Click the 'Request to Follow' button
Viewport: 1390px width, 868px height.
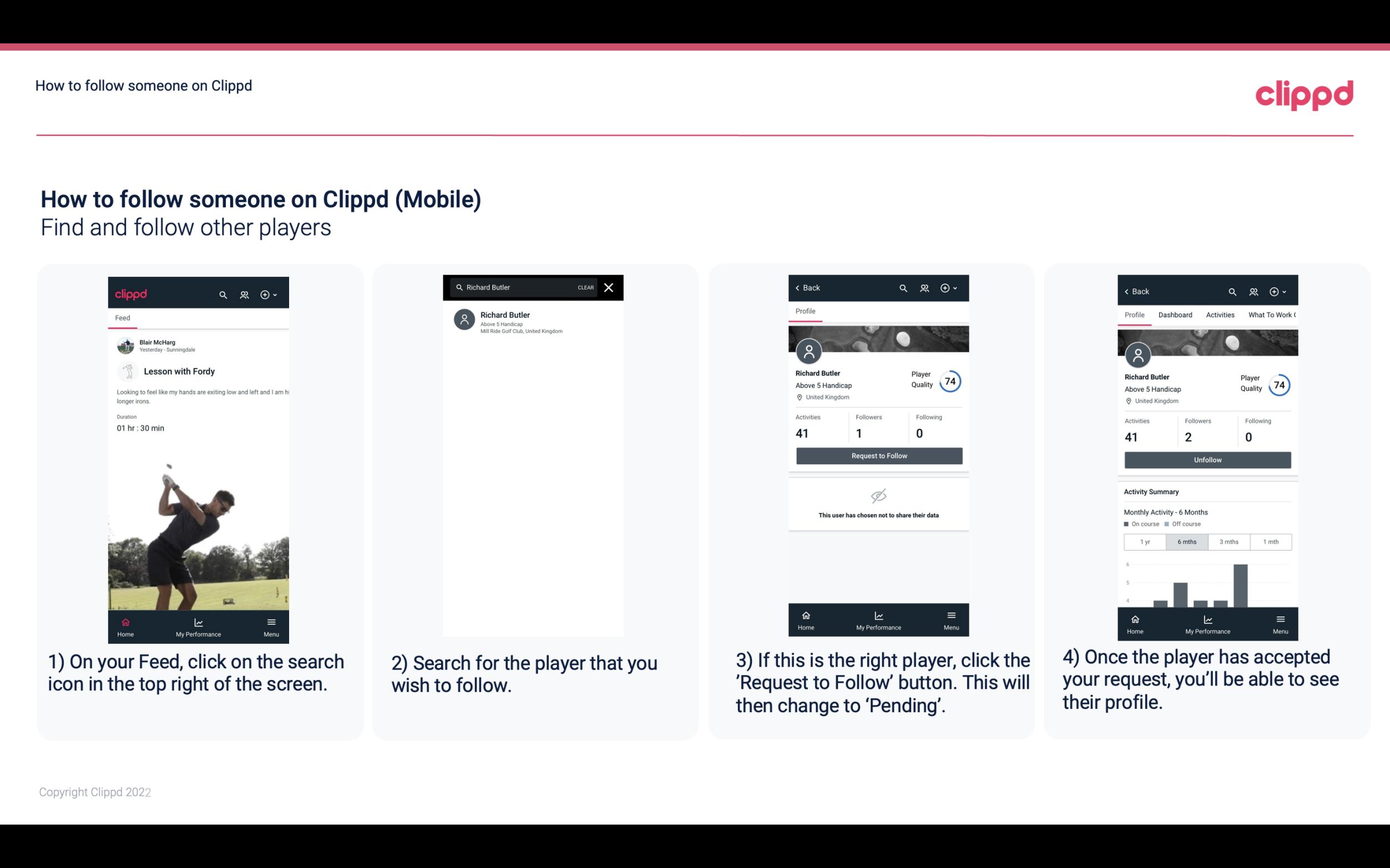(879, 455)
